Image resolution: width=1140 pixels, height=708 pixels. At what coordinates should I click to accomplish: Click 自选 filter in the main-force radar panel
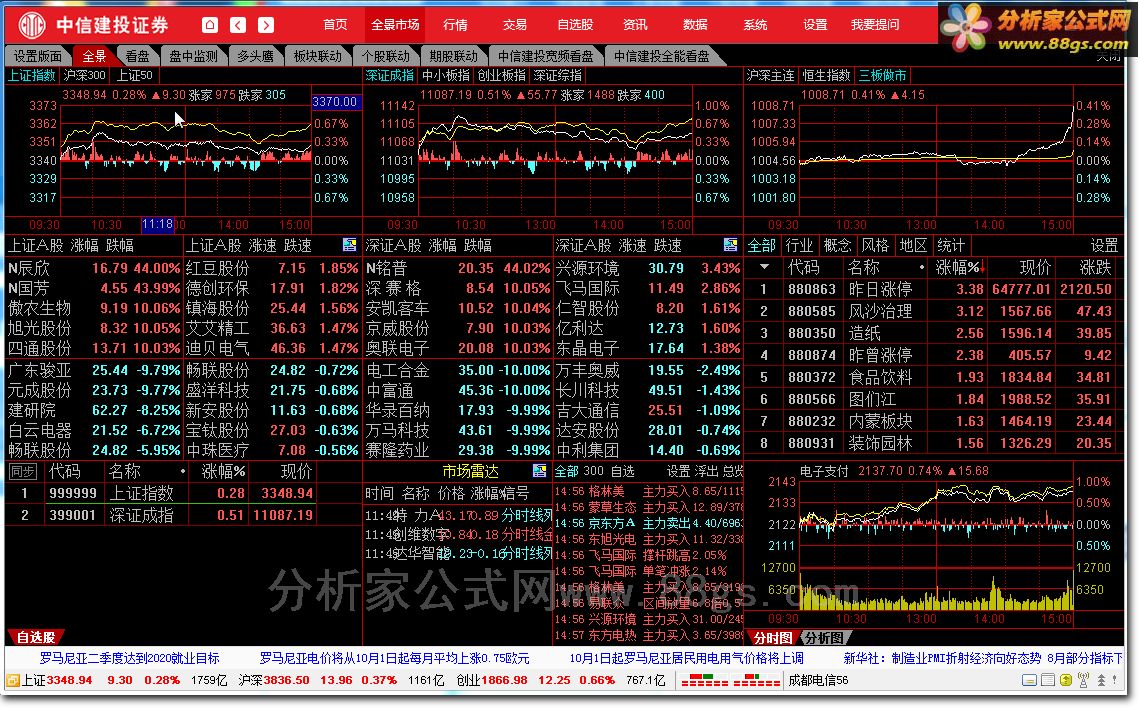tap(622, 471)
